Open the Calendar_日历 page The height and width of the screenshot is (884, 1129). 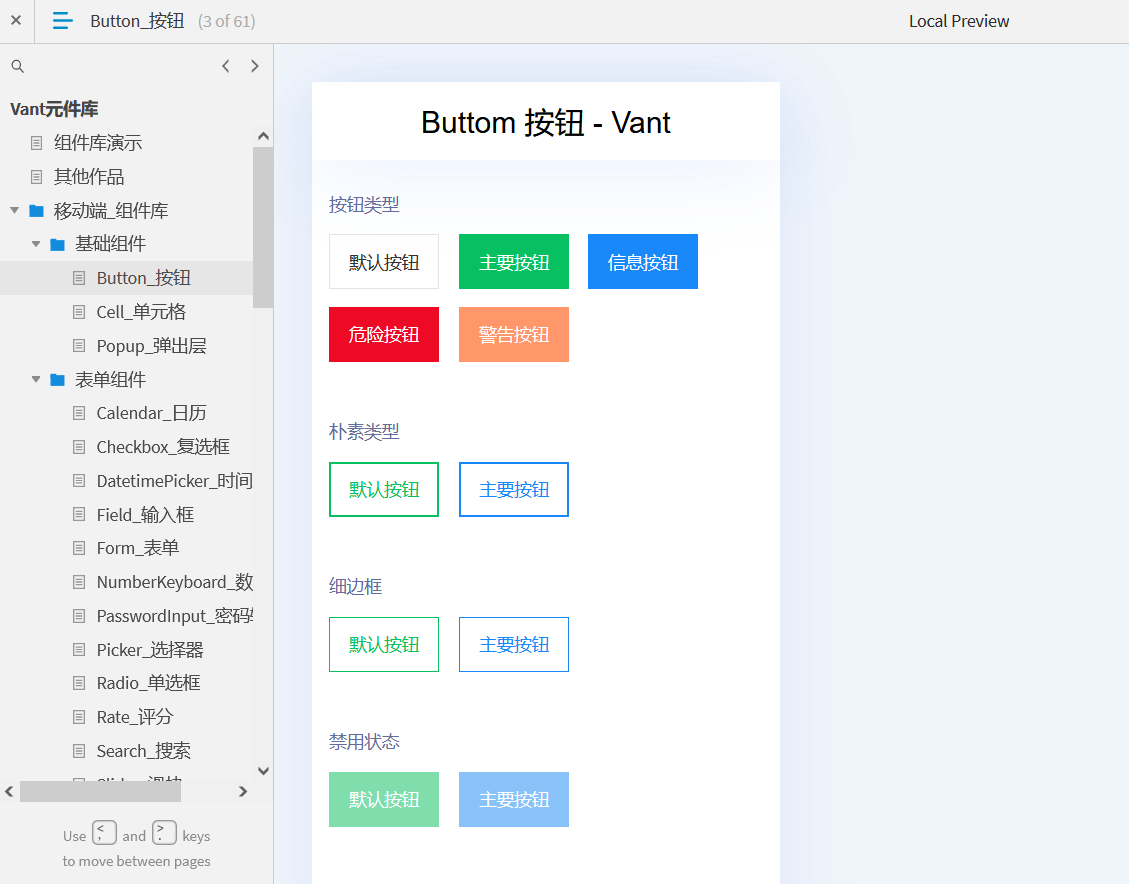click(151, 413)
